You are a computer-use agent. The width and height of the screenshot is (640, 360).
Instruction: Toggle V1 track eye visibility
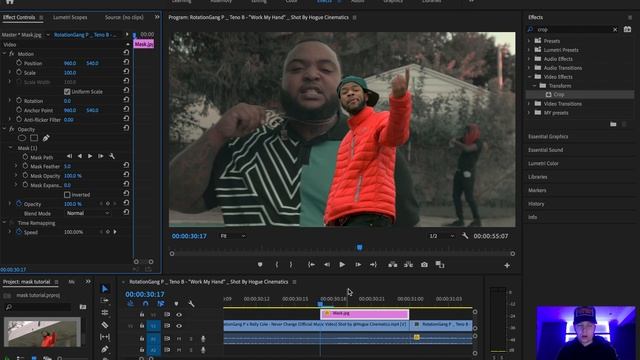[x=179, y=326]
